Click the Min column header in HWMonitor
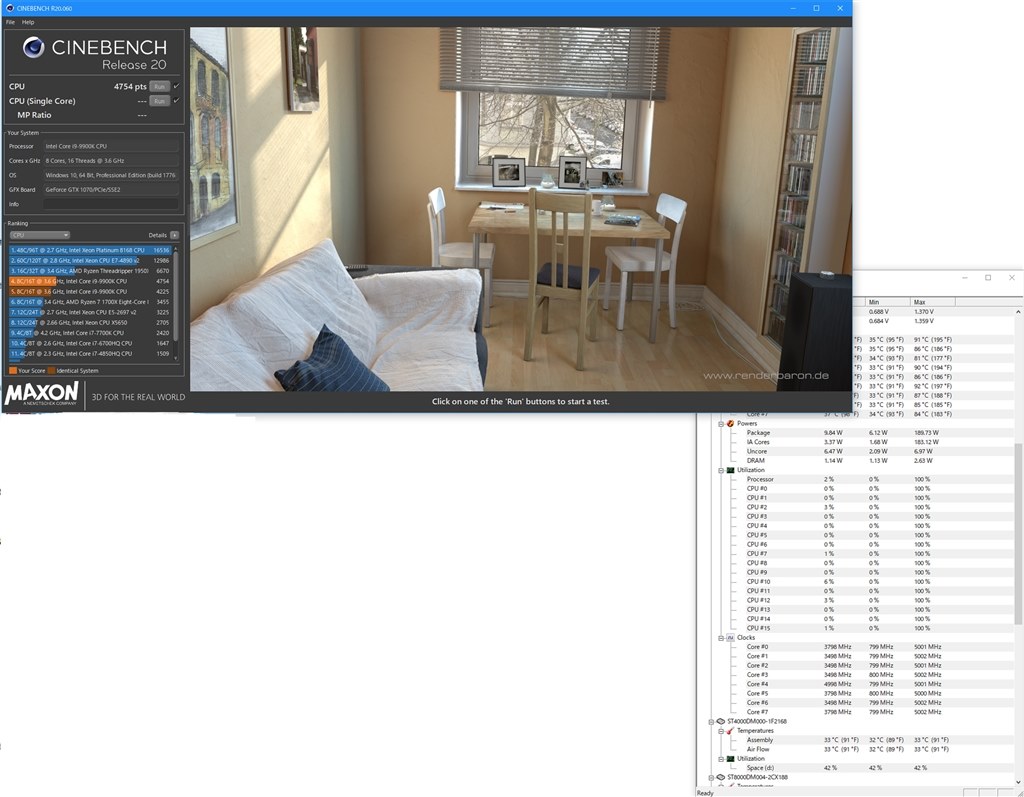Viewport: 1024px width, 797px height. pyautogui.click(x=888, y=302)
